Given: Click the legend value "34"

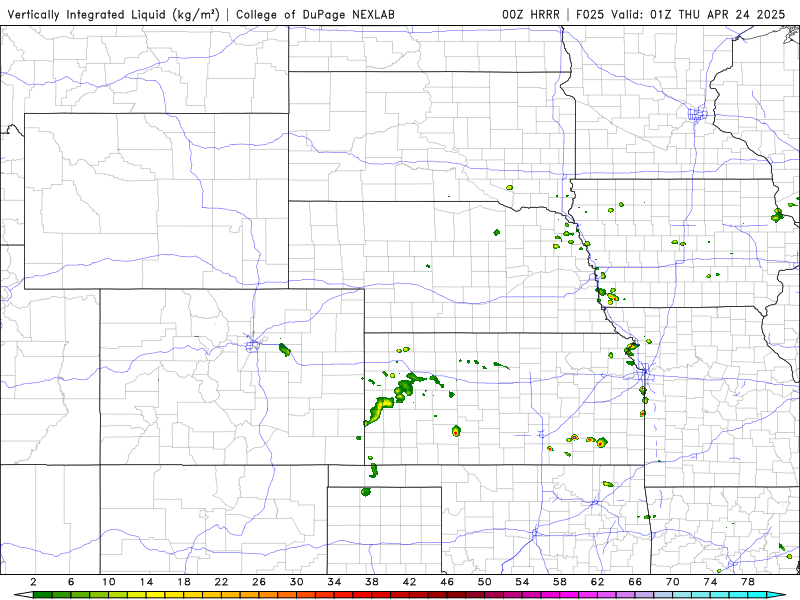Looking at the screenshot, I should 334,582.
